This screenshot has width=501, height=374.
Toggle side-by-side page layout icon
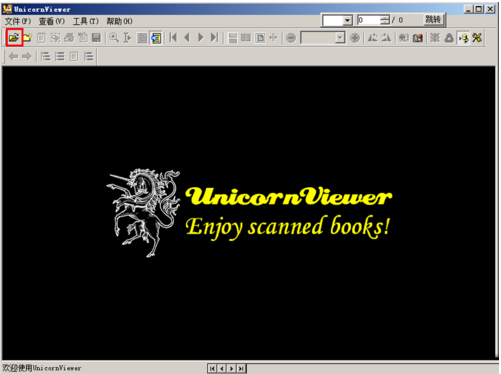pyautogui.click(x=246, y=38)
